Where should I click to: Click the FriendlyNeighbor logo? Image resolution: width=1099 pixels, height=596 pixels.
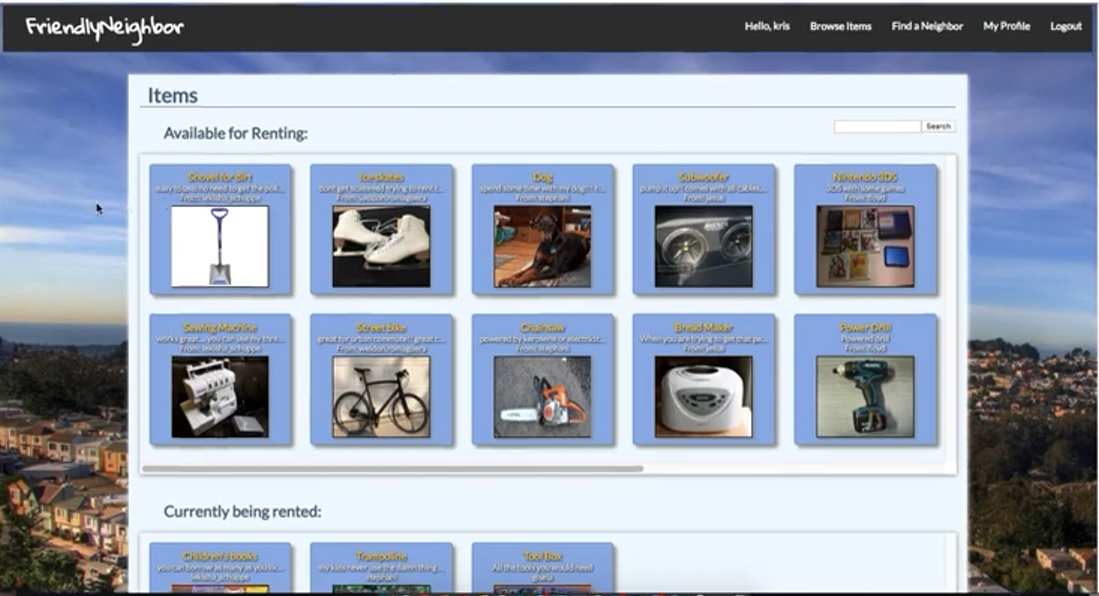pyautogui.click(x=104, y=28)
